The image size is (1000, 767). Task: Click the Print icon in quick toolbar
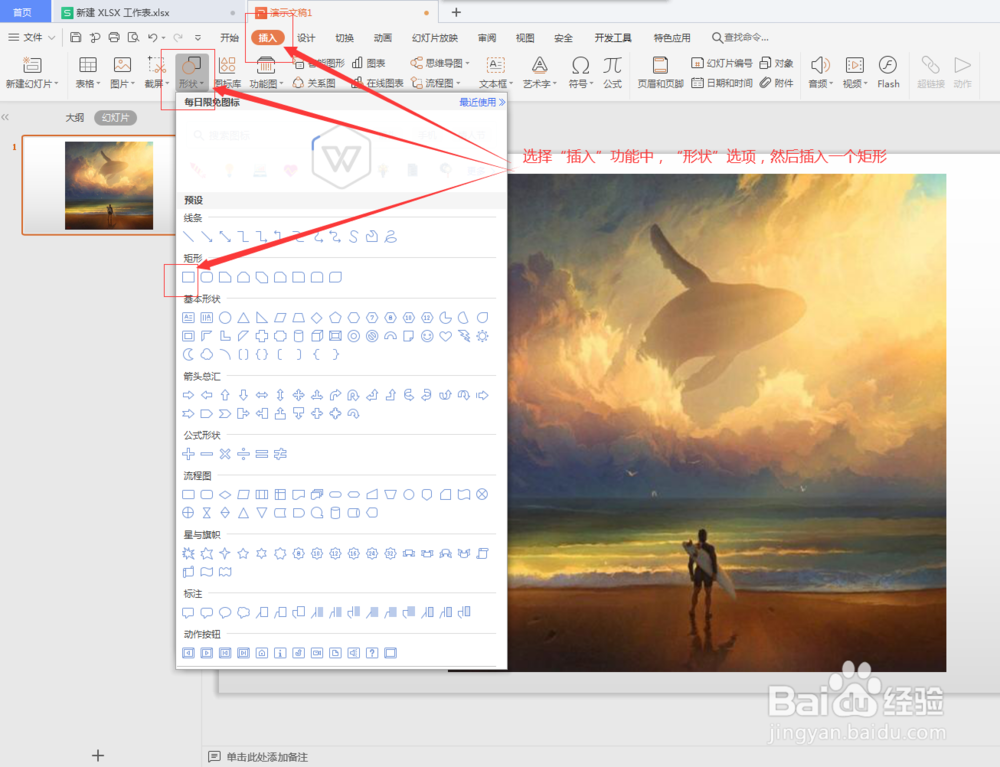coord(114,38)
